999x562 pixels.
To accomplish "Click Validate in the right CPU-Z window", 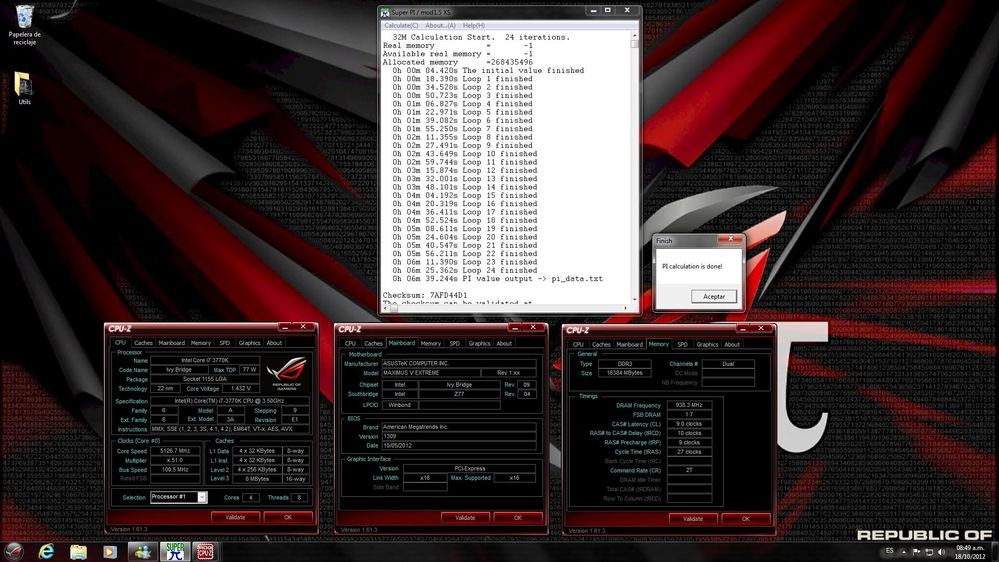I will (693, 519).
